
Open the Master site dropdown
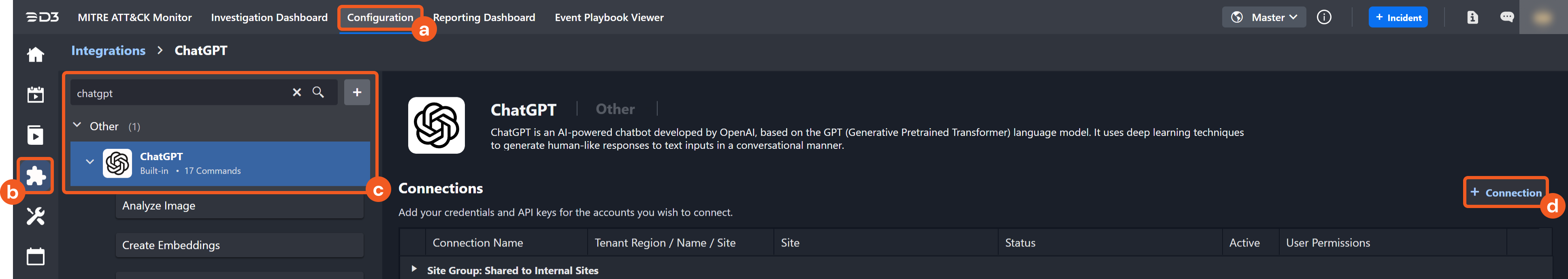click(1263, 17)
